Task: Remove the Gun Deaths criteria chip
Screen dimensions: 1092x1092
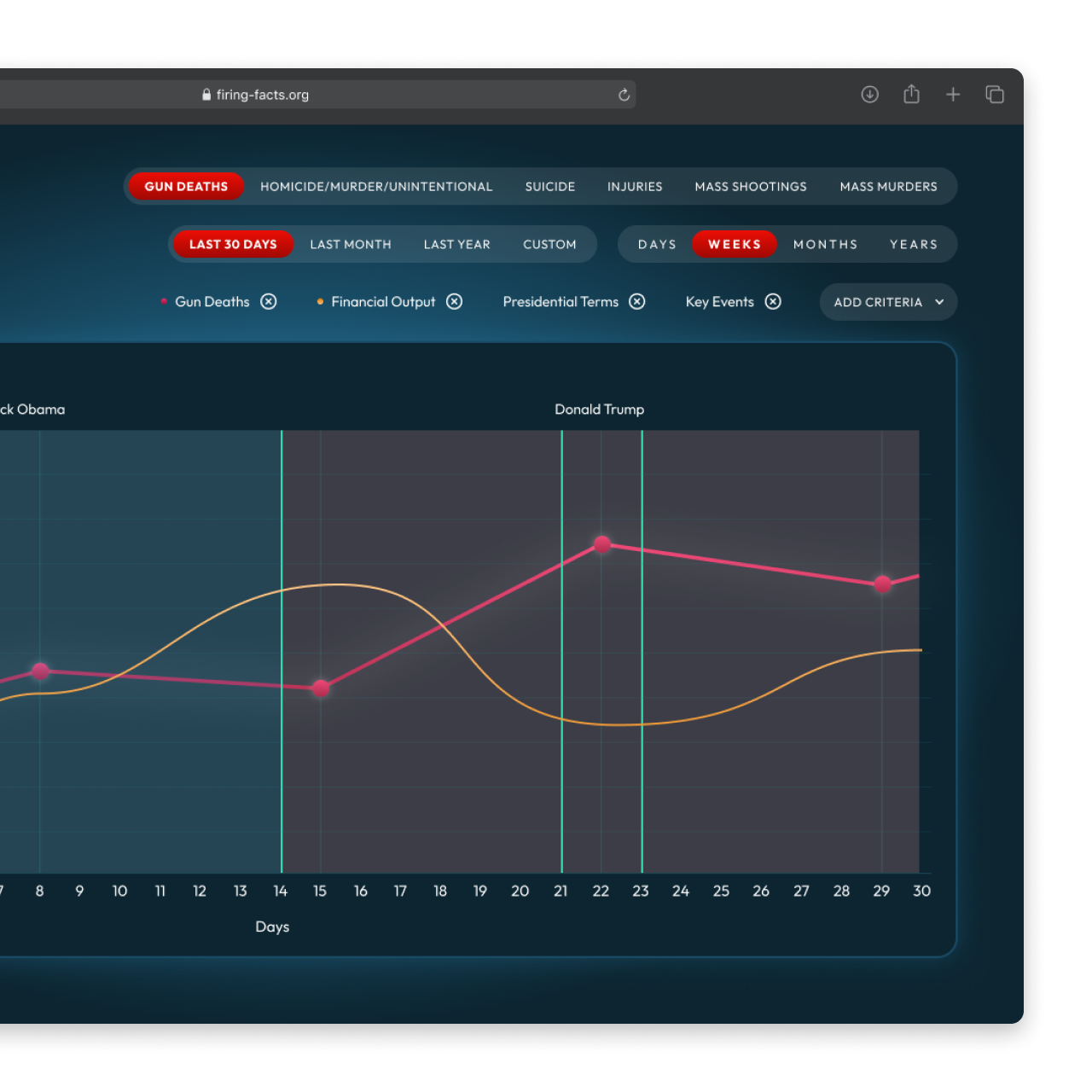Action: tap(269, 302)
